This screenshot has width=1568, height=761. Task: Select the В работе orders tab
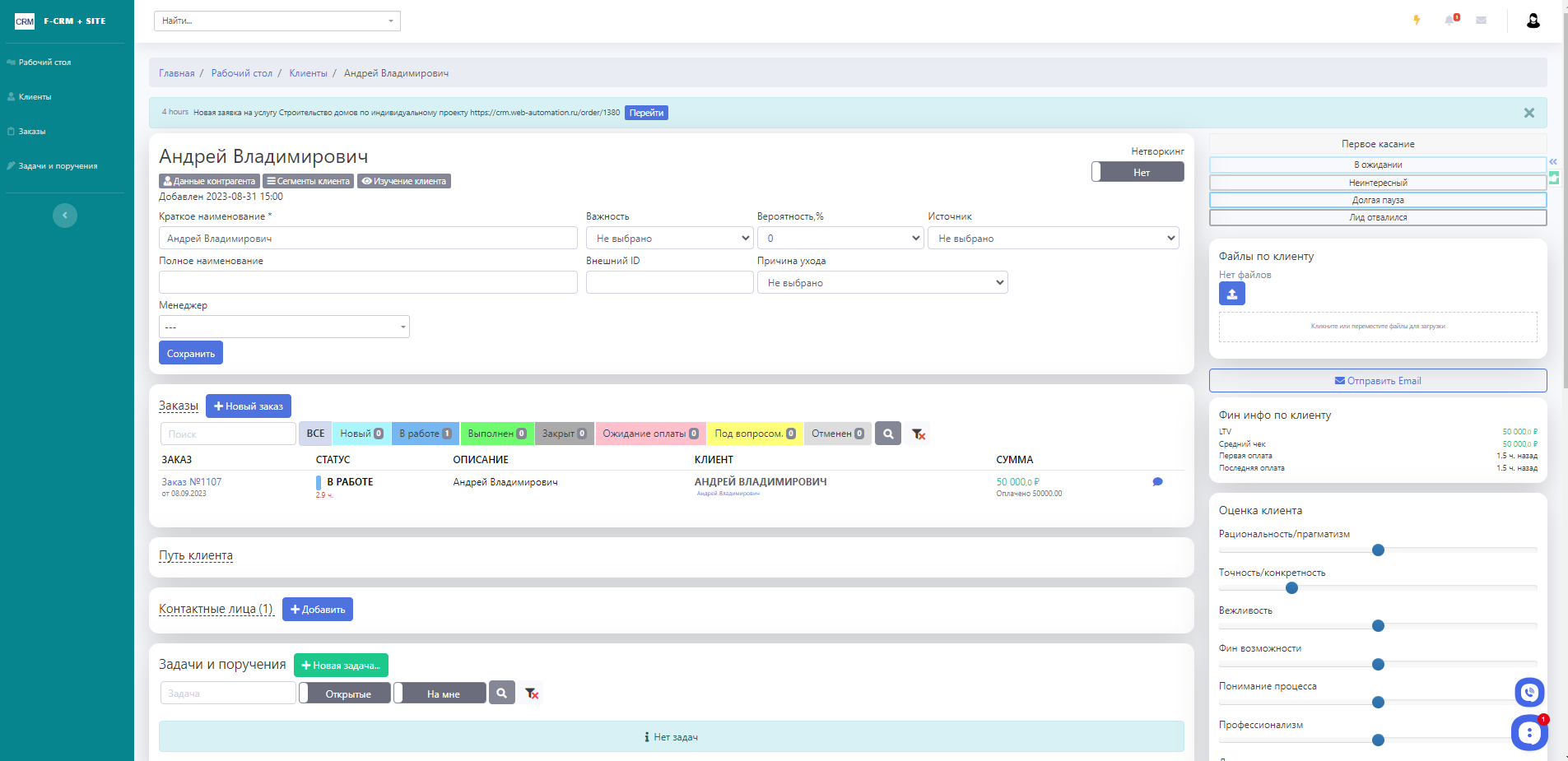tap(425, 434)
